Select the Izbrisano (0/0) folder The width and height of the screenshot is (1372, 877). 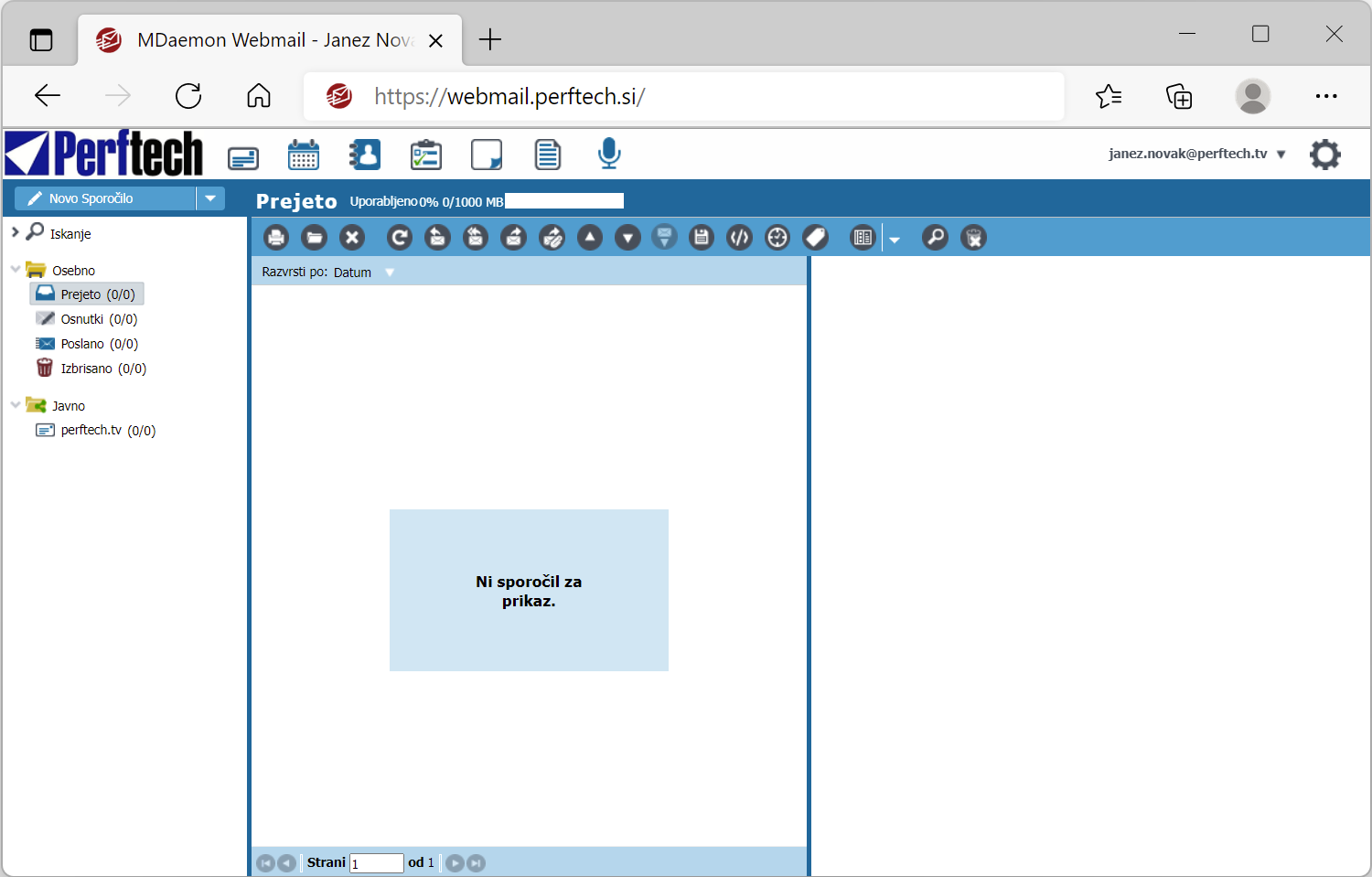tap(91, 369)
